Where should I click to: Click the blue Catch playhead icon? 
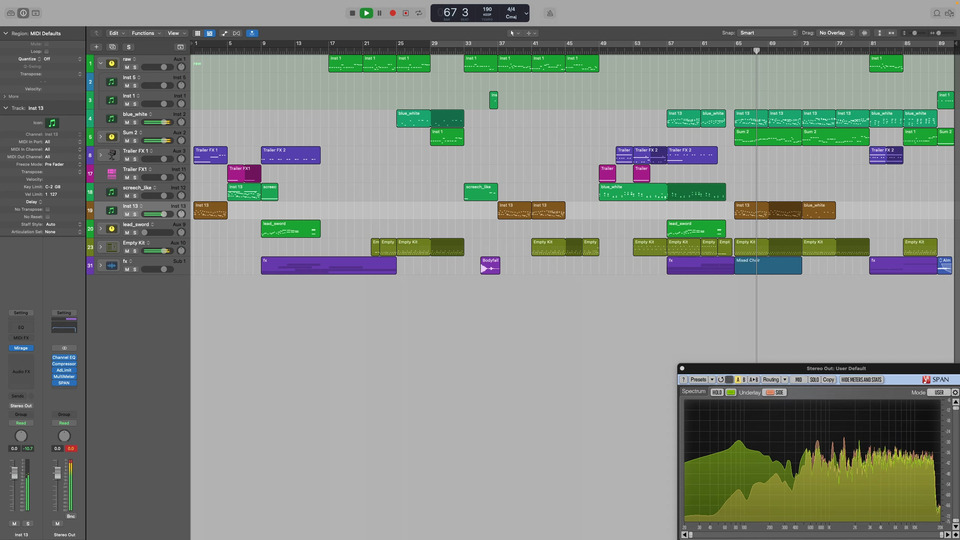(252, 33)
